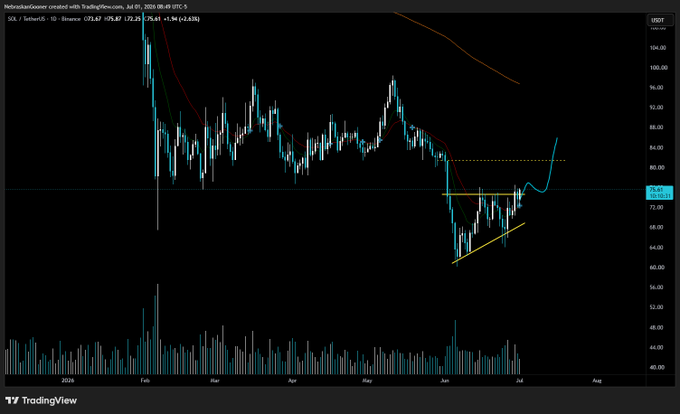Click the close value C75.61
The height and width of the screenshot is (414, 680).
pos(152,19)
